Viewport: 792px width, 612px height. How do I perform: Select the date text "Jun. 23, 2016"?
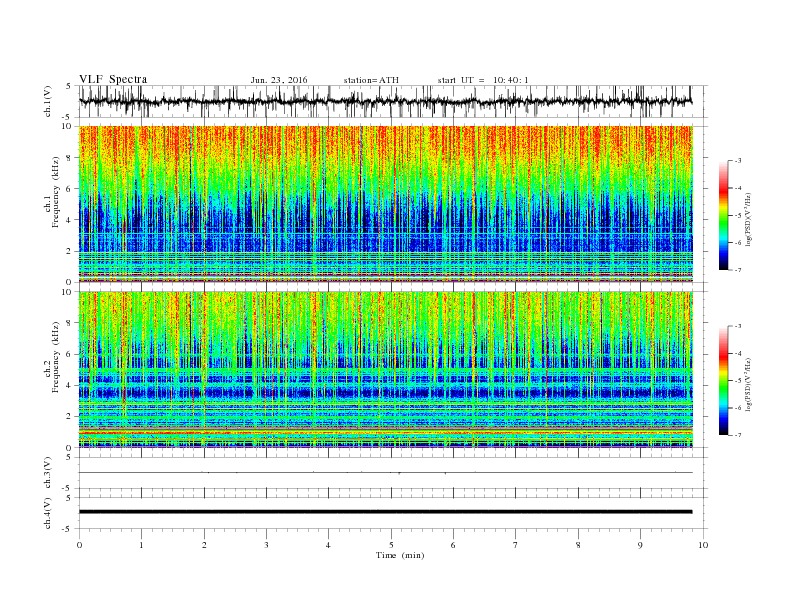pyautogui.click(x=279, y=80)
